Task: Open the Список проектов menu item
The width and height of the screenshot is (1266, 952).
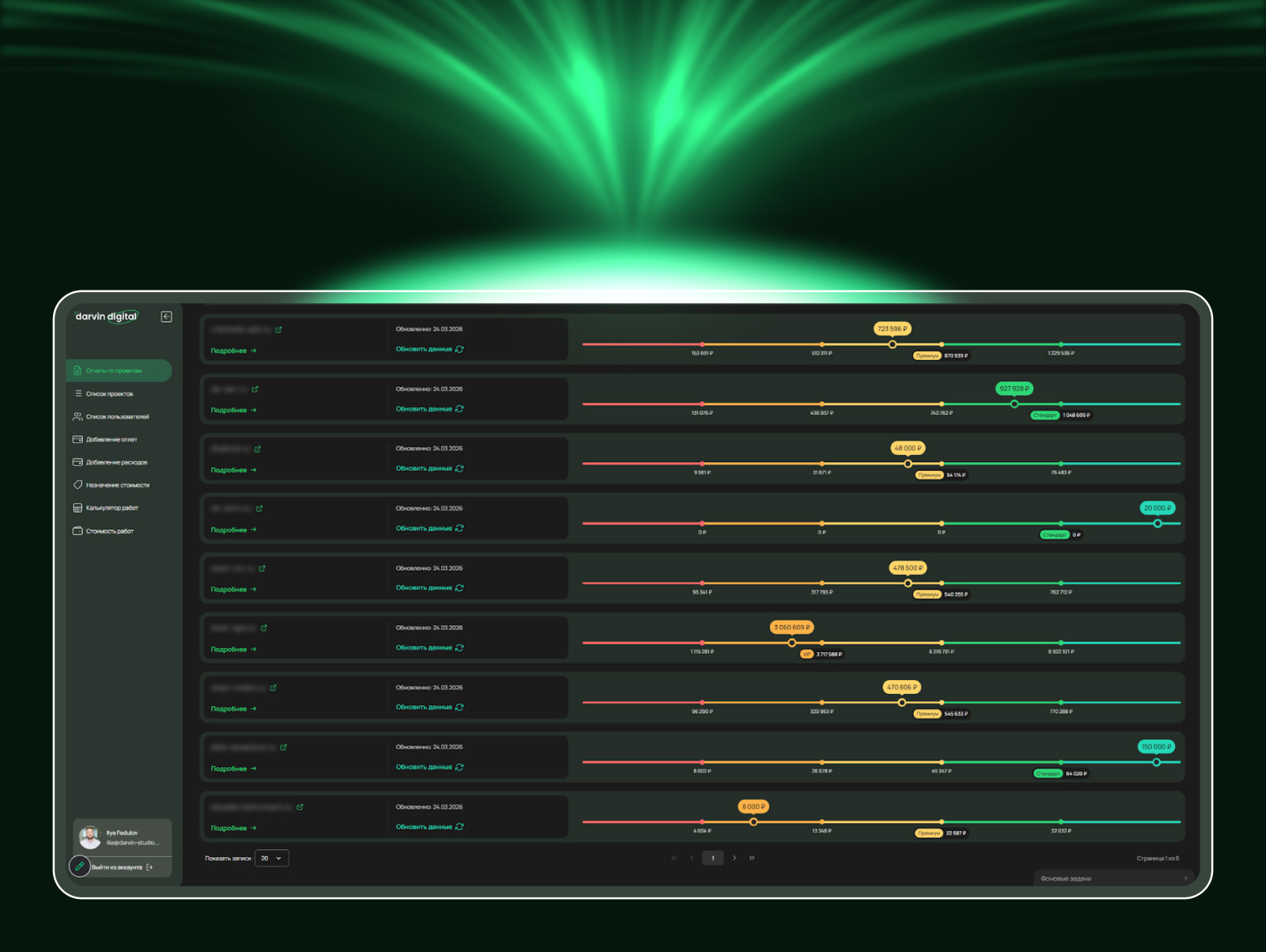Action: point(109,394)
